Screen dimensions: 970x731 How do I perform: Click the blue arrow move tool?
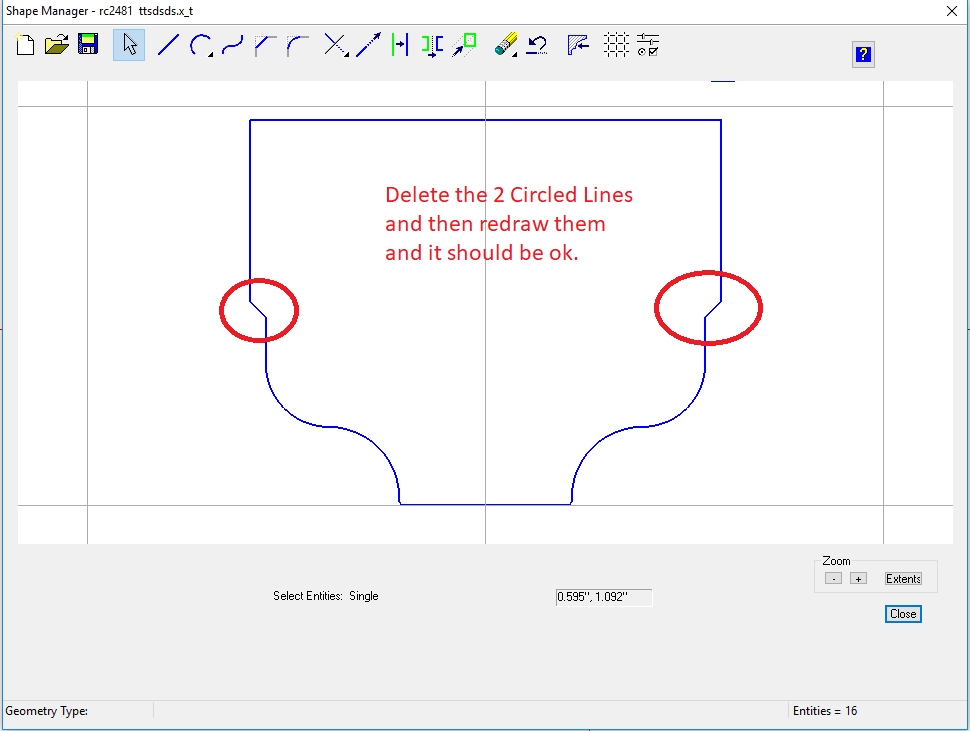(x=368, y=45)
